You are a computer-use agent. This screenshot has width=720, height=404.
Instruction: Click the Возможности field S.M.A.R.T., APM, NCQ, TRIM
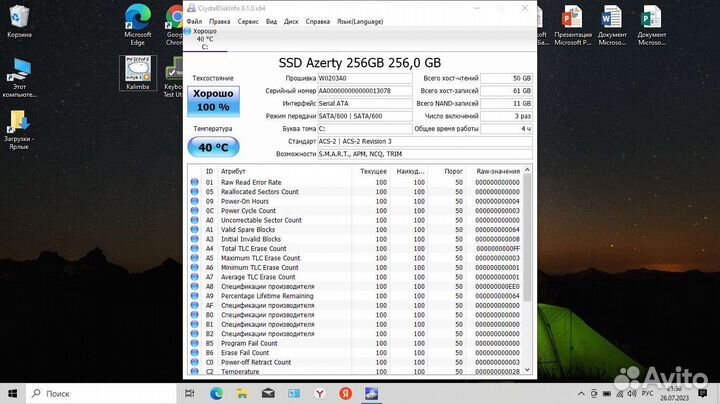[425, 154]
